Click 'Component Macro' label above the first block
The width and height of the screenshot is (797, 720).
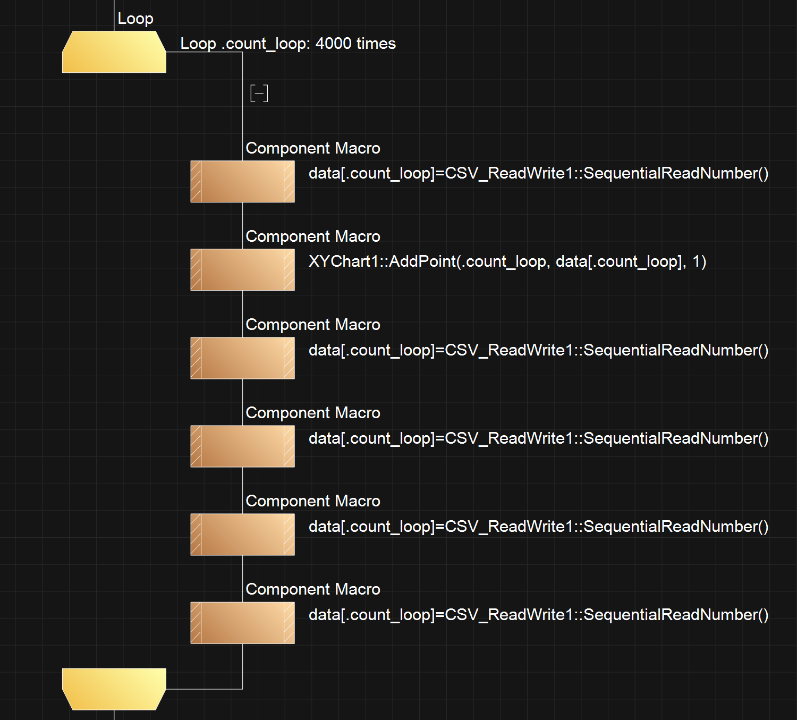pyautogui.click(x=313, y=149)
